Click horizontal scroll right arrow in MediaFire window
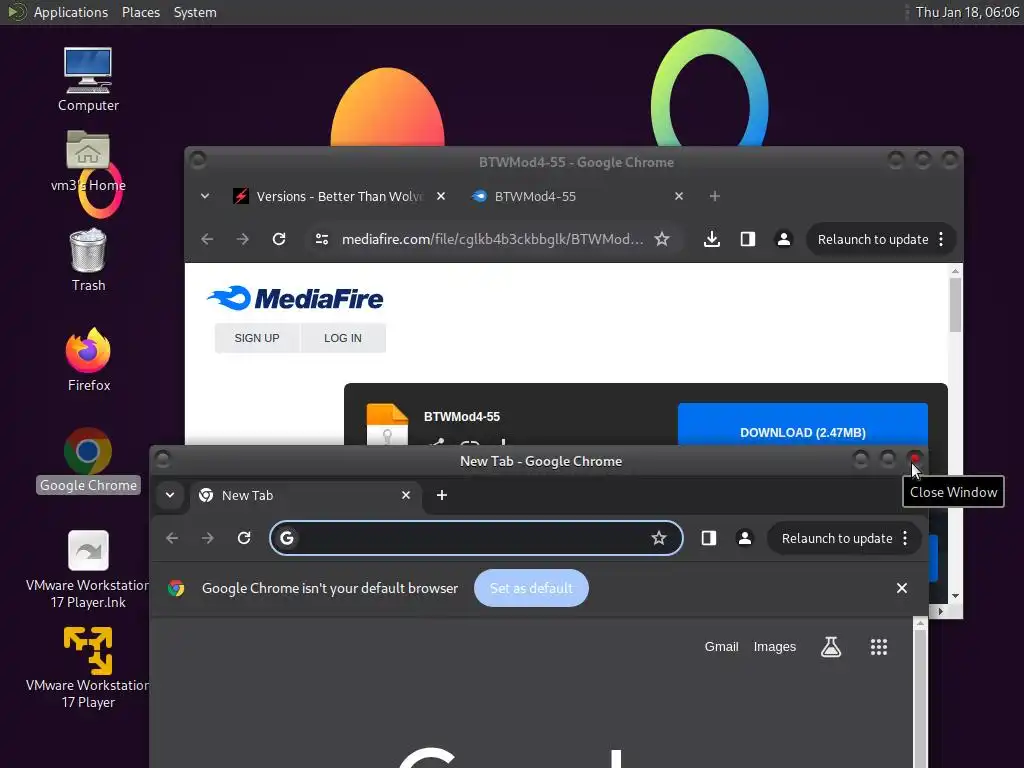The height and width of the screenshot is (768, 1024). [940, 611]
